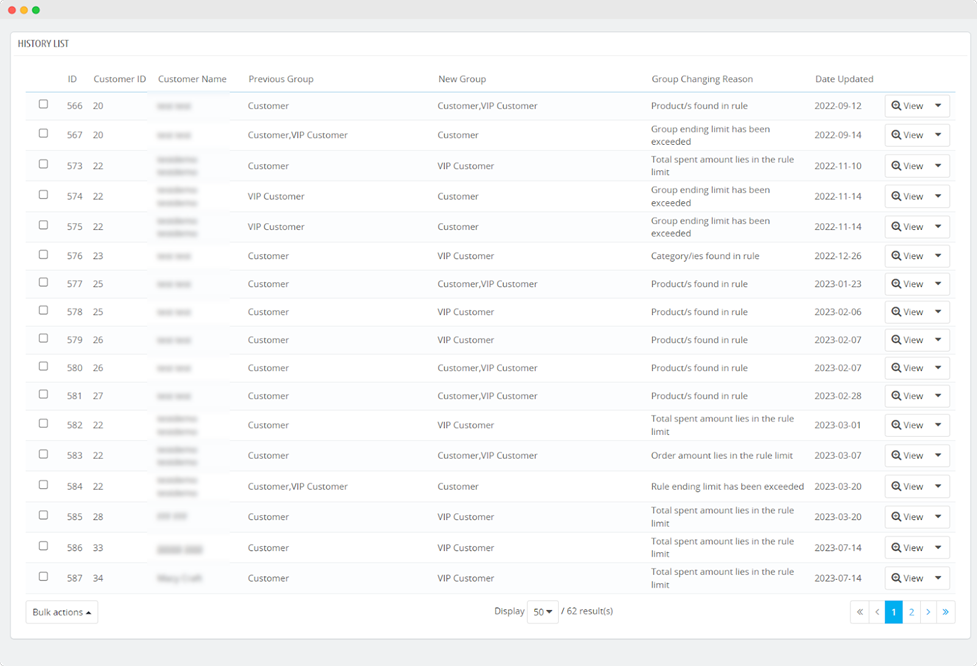Viewport: 977px width, 666px height.
Task: Check the checkbox for row ID 567
Action: [x=43, y=133]
